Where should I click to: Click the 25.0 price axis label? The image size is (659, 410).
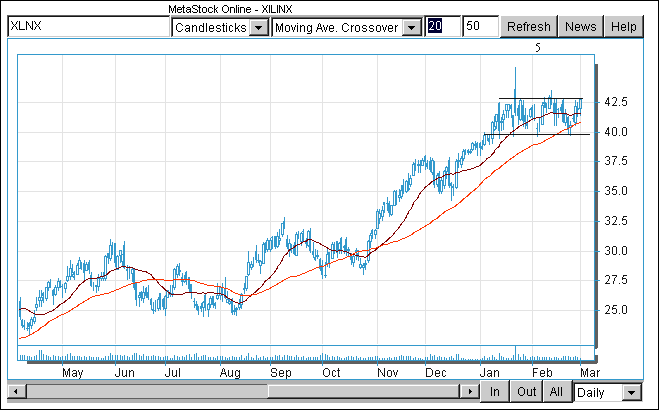pyautogui.click(x=615, y=310)
